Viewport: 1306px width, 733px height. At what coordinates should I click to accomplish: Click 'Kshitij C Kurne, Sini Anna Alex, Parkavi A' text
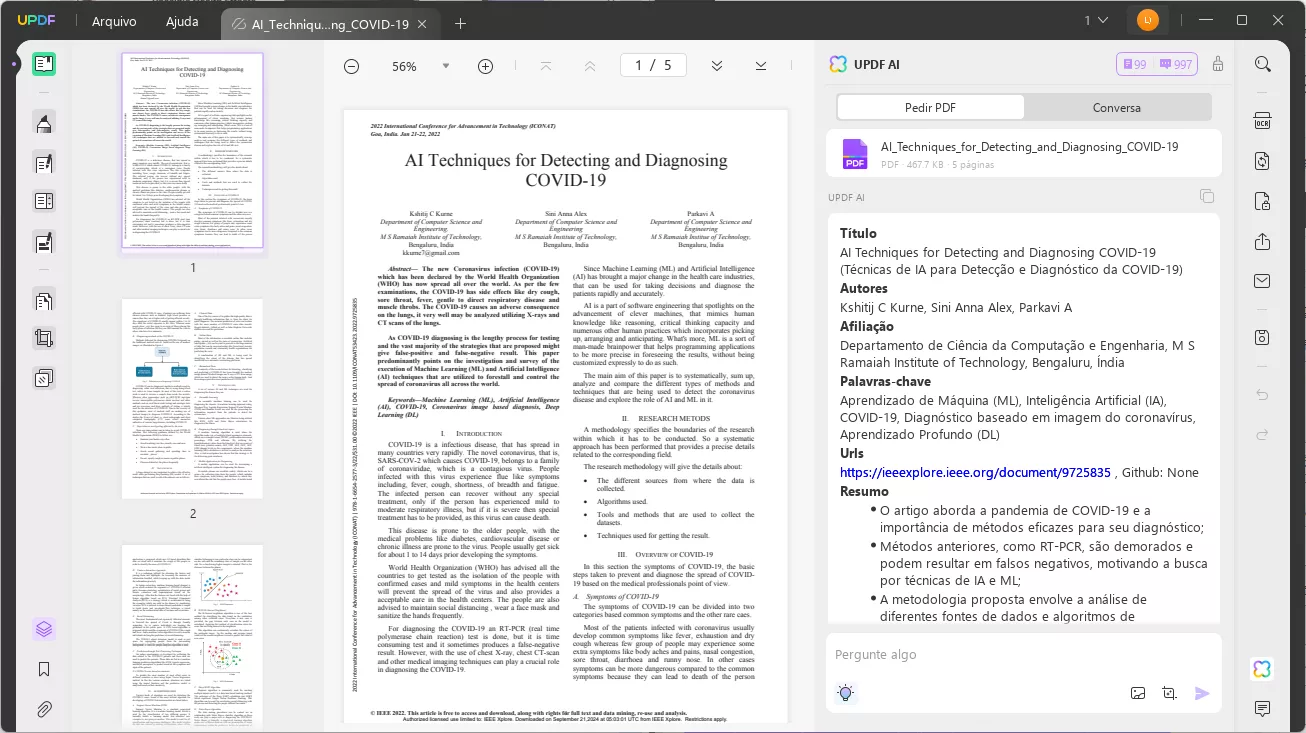point(956,307)
